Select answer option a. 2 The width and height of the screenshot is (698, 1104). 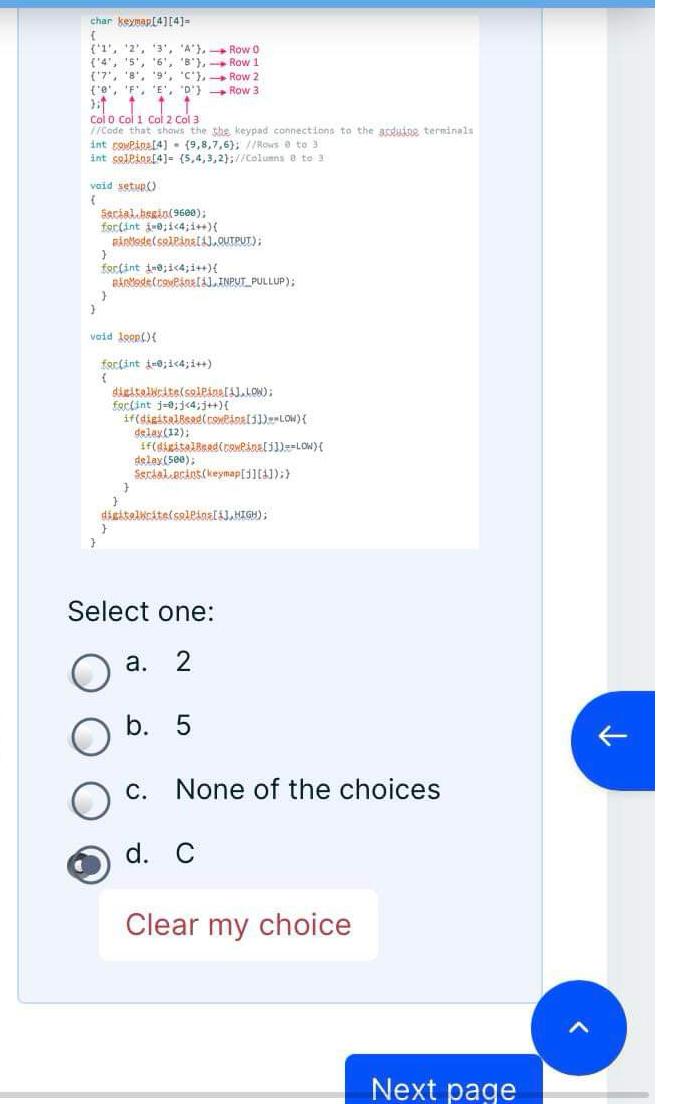click(x=90, y=672)
